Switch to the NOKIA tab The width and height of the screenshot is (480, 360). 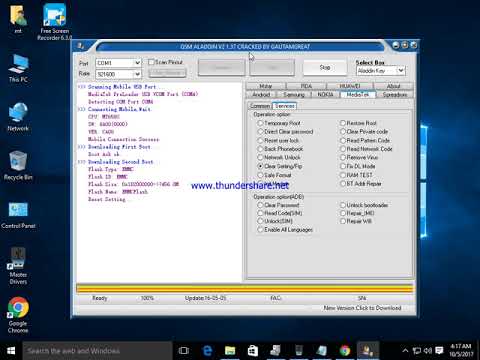click(x=325, y=95)
